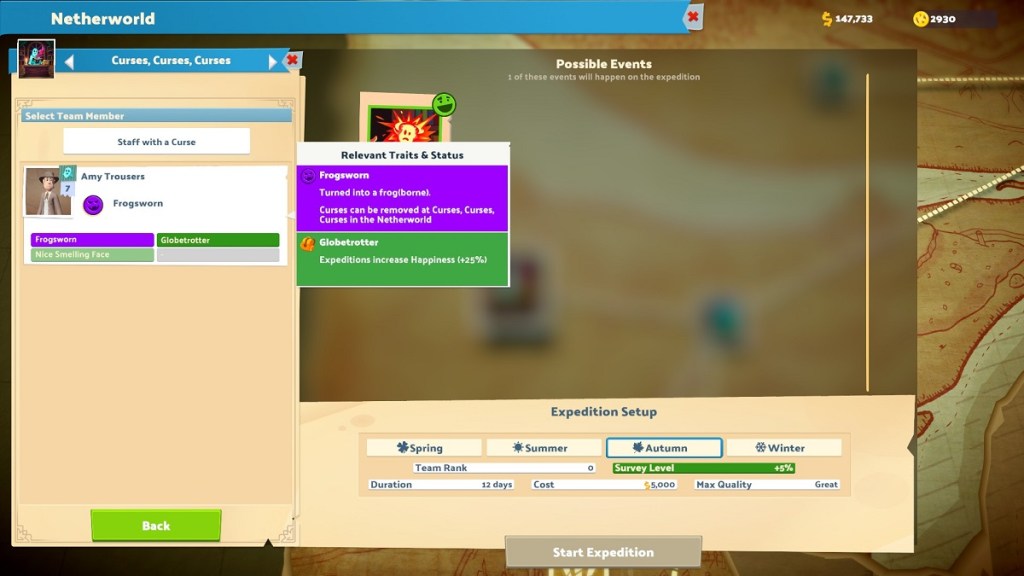The image size is (1024, 576).
Task: Click the green Survey Level bar
Action: pyautogui.click(x=703, y=468)
